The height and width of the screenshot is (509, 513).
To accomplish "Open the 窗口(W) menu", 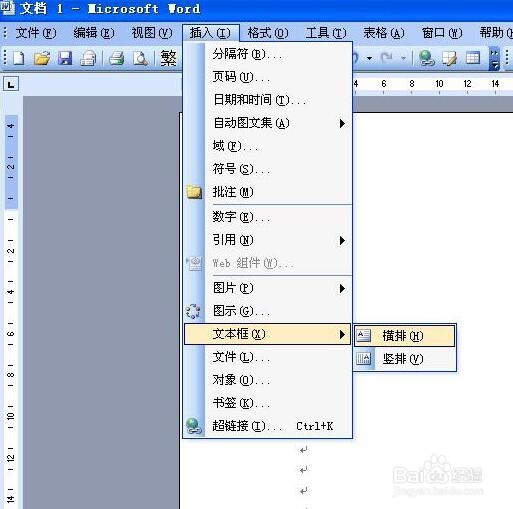I will click(442, 33).
